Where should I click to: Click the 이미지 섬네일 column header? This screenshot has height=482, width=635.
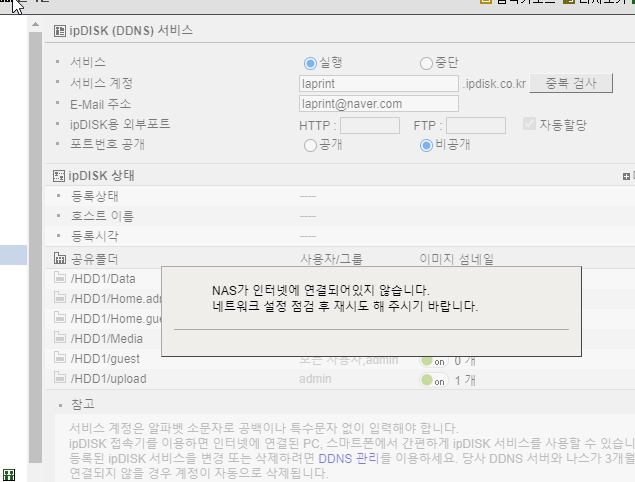[x=456, y=259]
